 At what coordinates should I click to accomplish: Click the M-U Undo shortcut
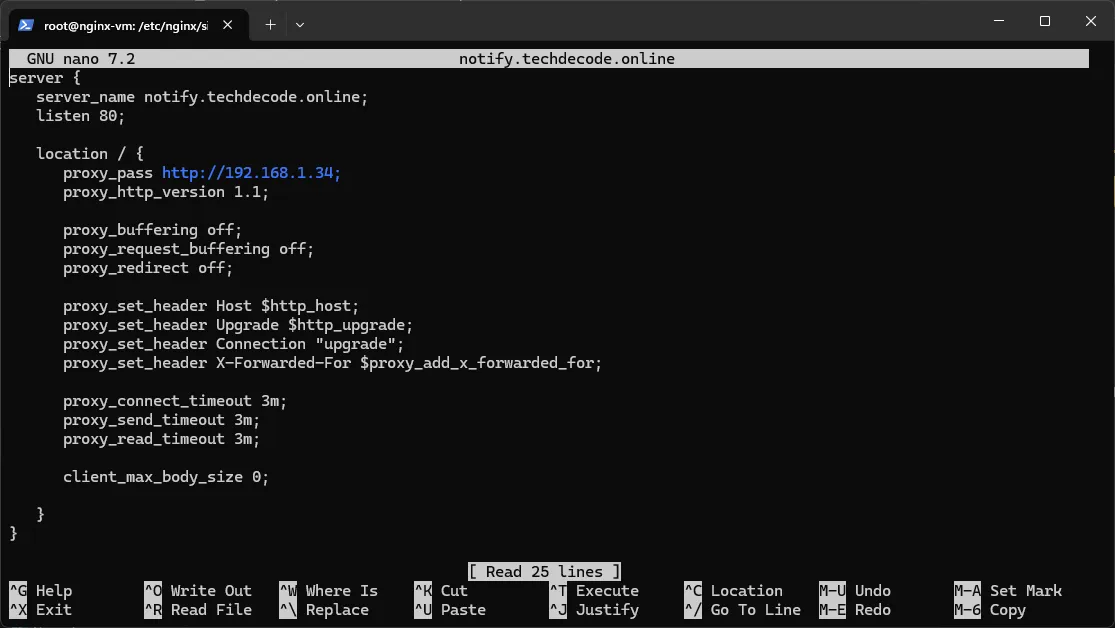(855, 591)
